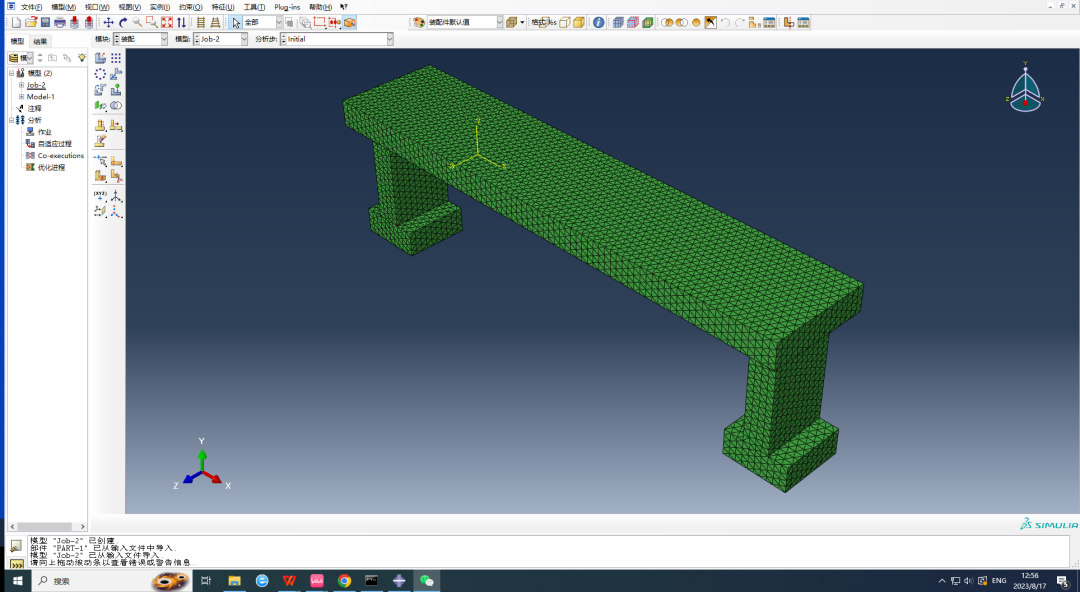This screenshot has width=1080, height=592.
Task: Switch to the 结果 tab
Action: [41, 41]
